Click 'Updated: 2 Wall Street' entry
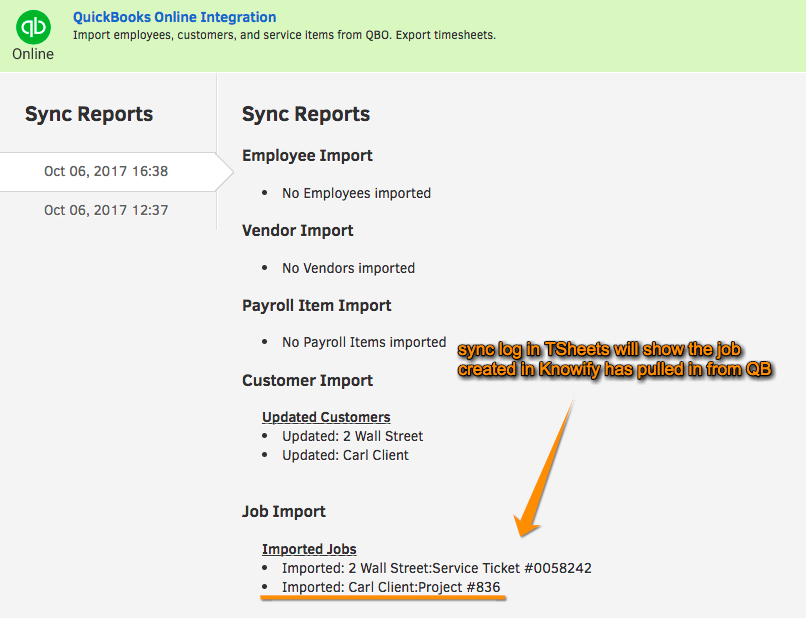Screen dimensions: 806x618 (x=352, y=437)
